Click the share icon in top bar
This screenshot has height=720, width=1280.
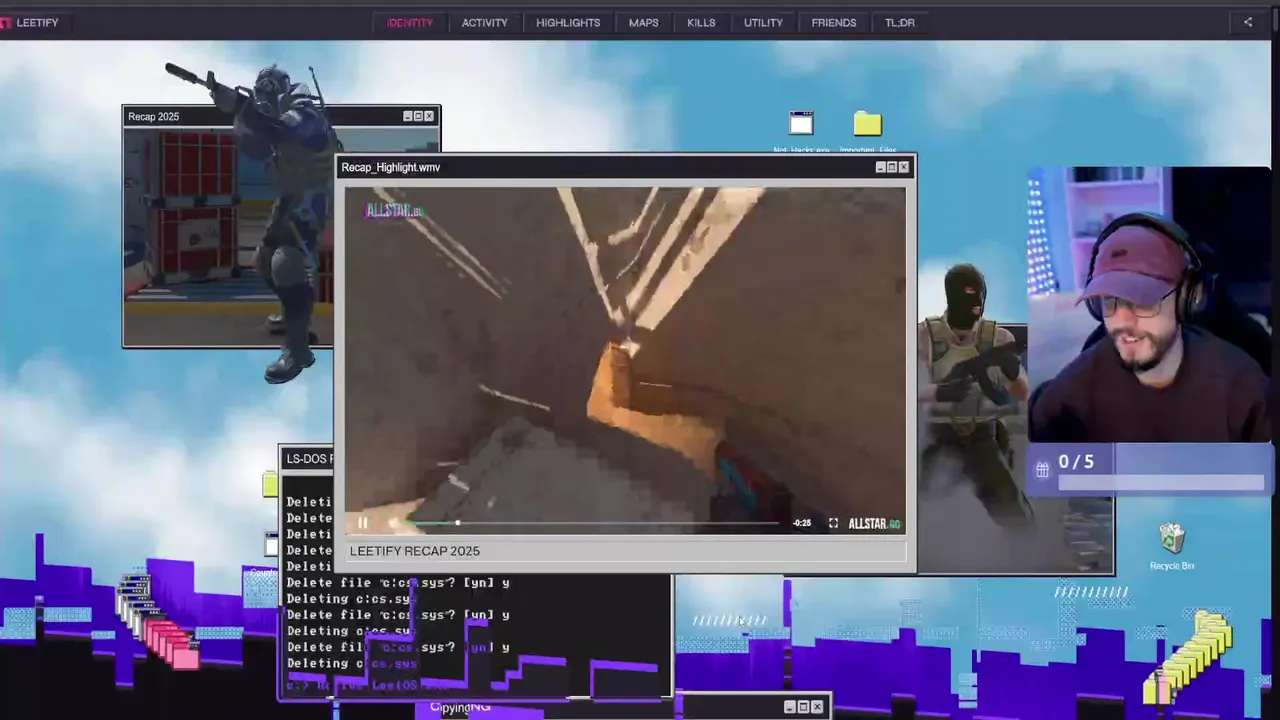tap(1248, 22)
